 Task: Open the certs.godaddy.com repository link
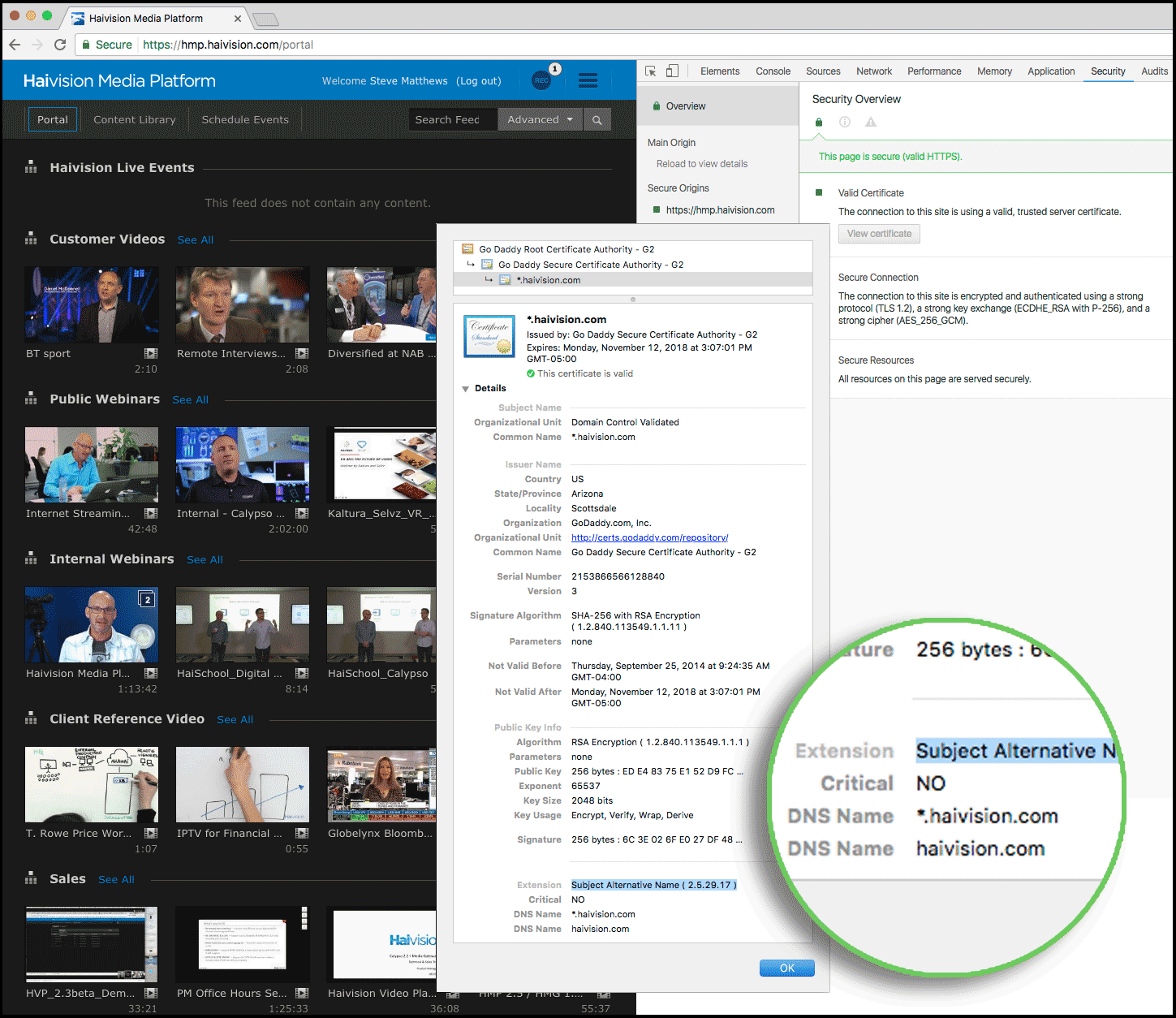pyautogui.click(x=649, y=537)
